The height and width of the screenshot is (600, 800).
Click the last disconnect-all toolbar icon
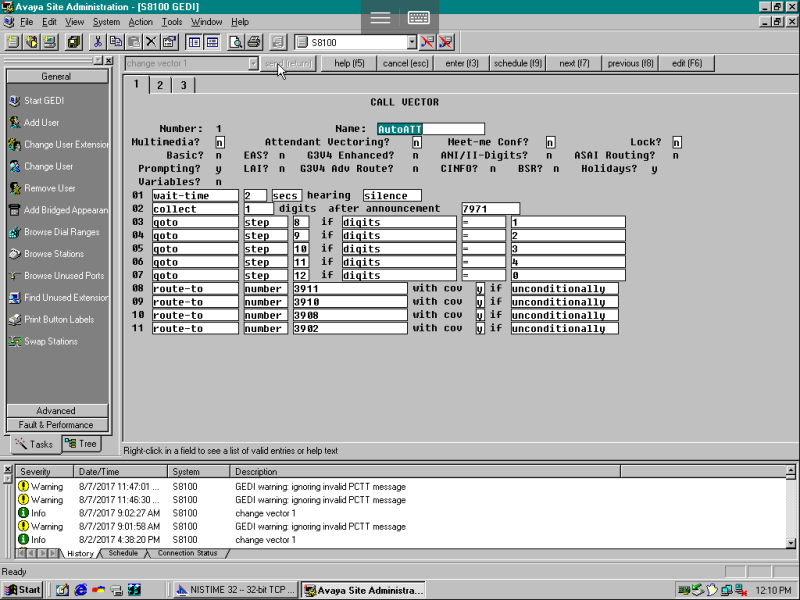coord(446,42)
